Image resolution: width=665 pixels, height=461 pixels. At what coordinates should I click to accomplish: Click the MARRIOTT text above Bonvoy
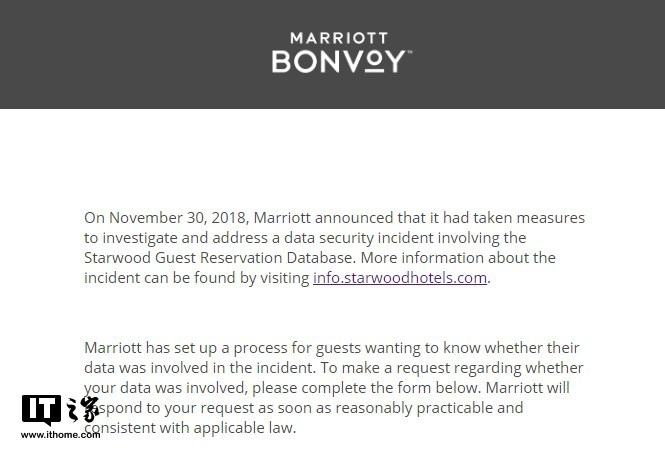click(x=339, y=38)
